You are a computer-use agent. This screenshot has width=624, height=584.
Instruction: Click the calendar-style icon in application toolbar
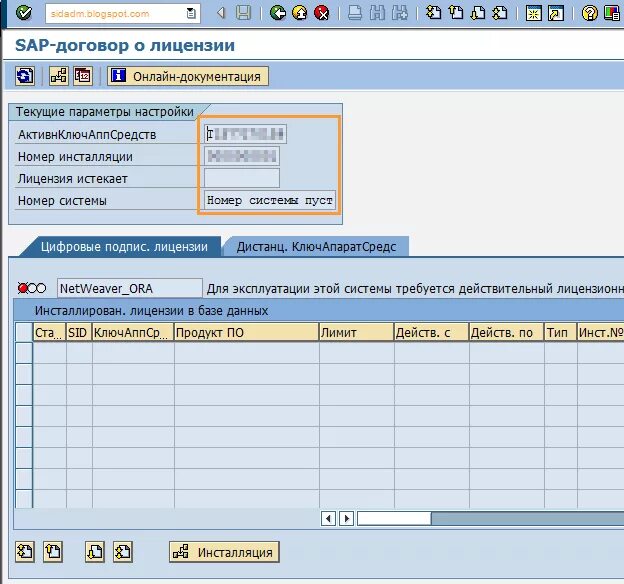pyautogui.click(x=83, y=76)
